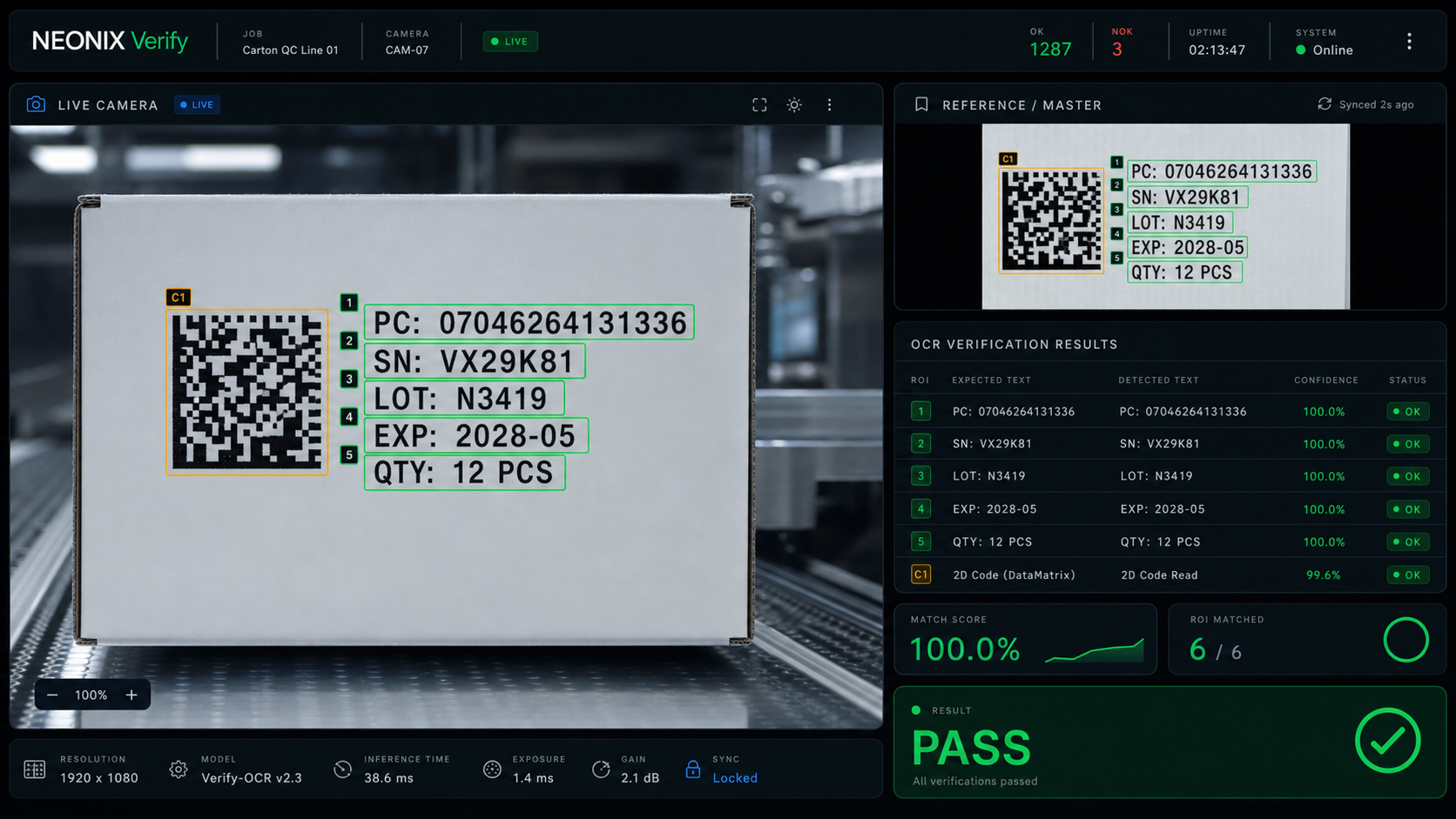Click the Verify-OCR v2.3 model value

pos(252,778)
